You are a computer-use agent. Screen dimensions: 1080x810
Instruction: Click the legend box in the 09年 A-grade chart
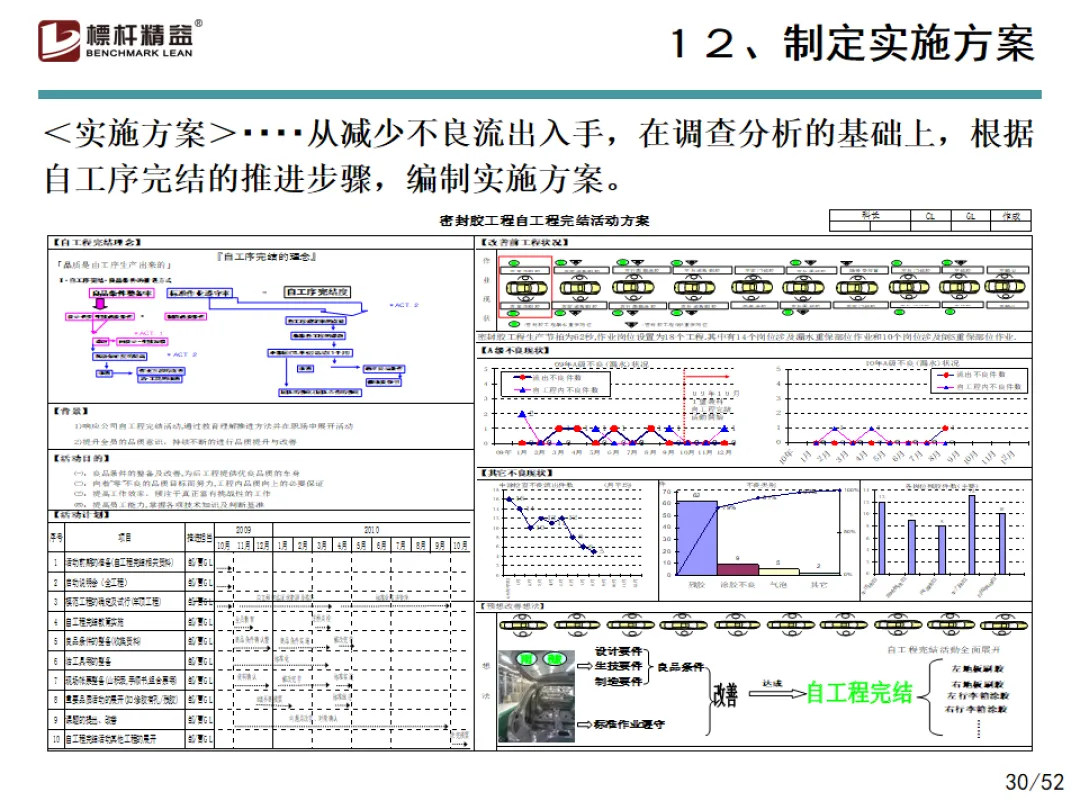[556, 384]
